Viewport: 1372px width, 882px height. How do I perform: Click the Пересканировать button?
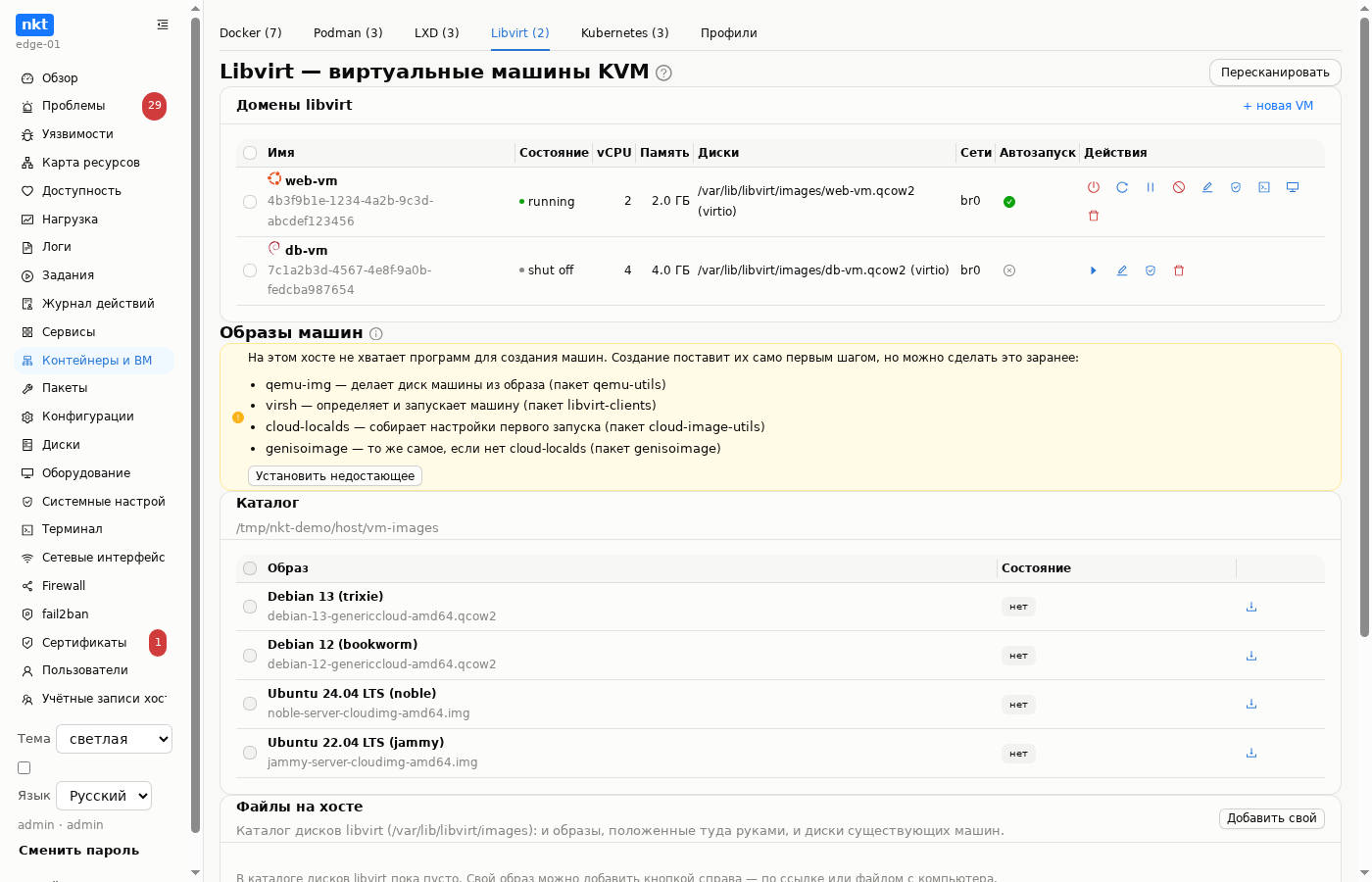(1275, 73)
